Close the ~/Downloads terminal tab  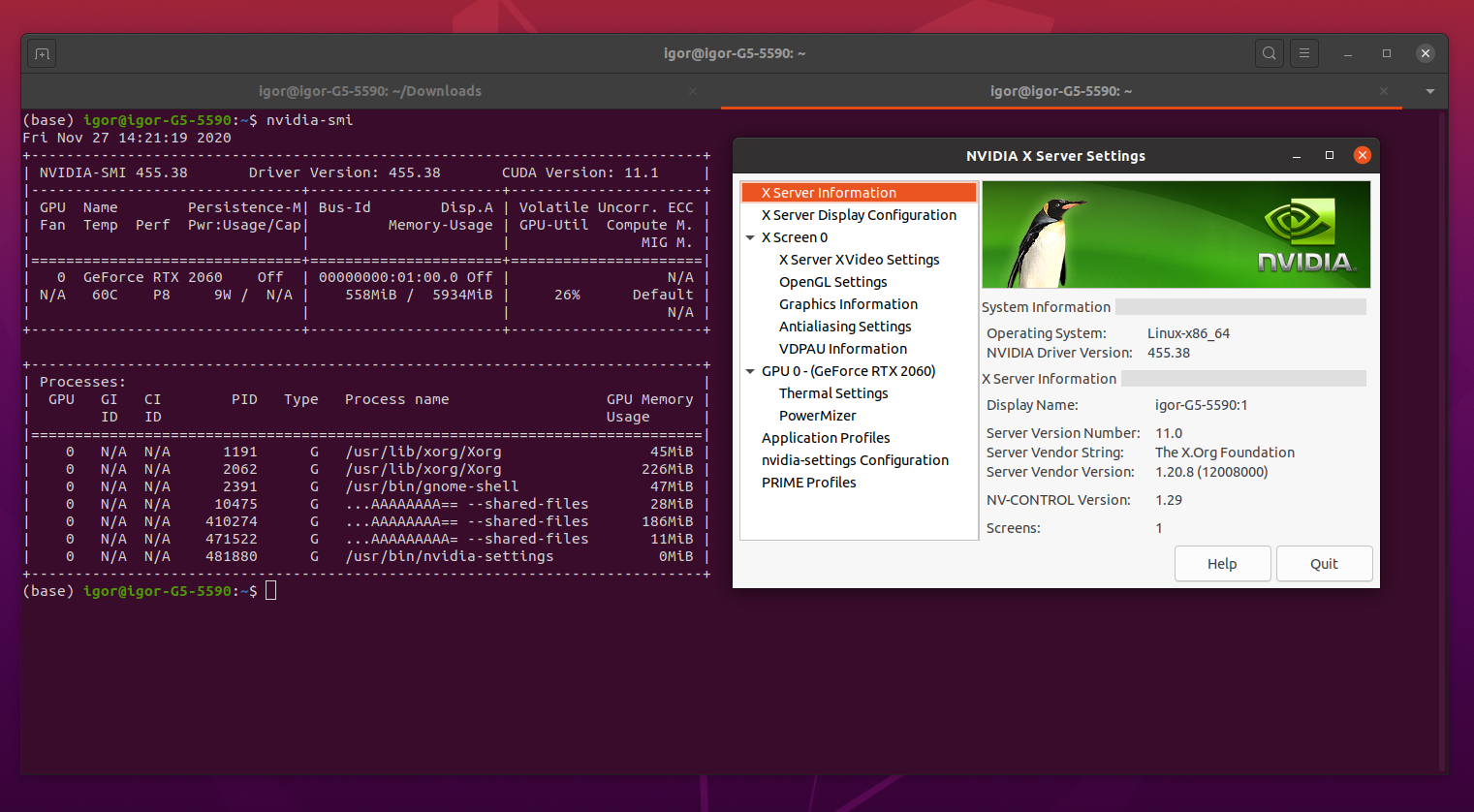(693, 91)
